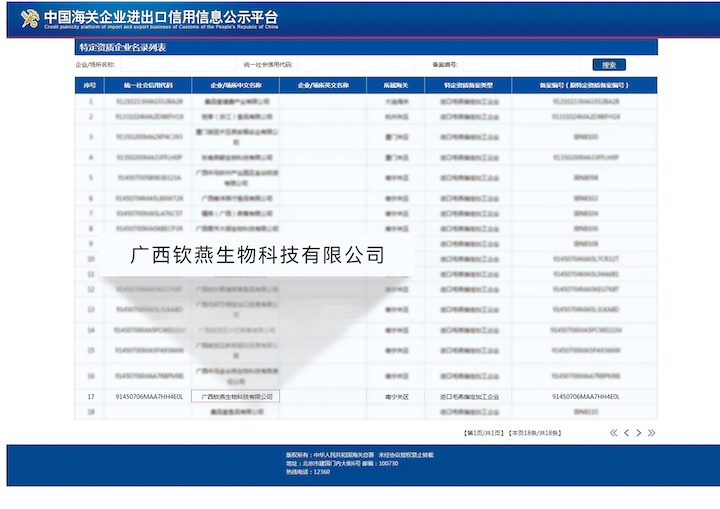Click credit code 91450706MAA7HH4E0L in second column
Screen dimensions: 720x509
click(149, 396)
